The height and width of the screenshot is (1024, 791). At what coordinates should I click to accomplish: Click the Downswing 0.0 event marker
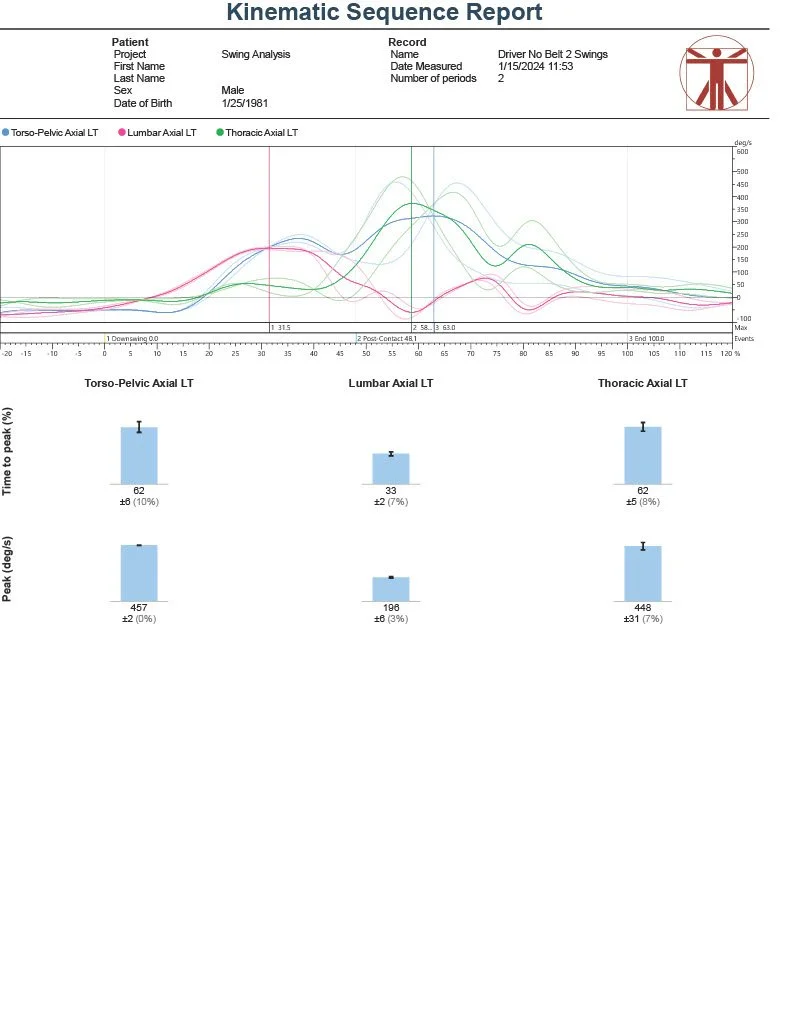tap(133, 339)
